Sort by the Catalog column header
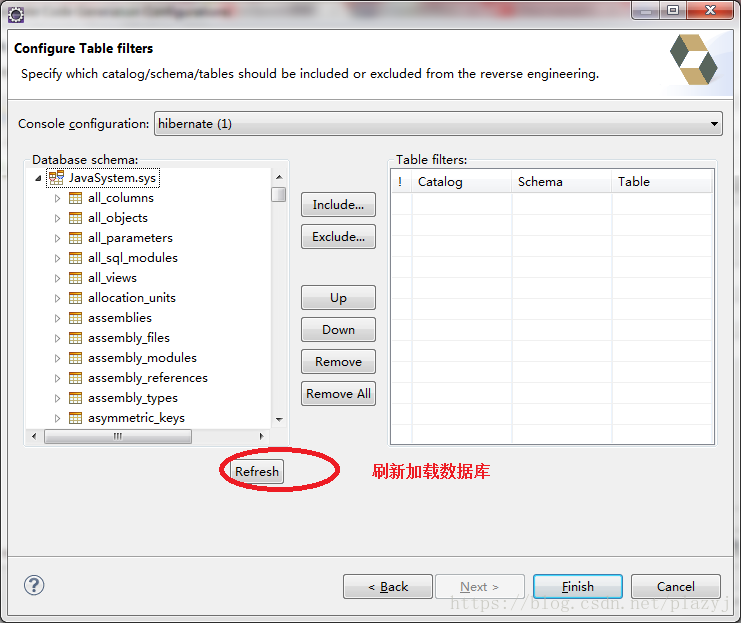Image resolution: width=741 pixels, height=623 pixels. pos(462,182)
